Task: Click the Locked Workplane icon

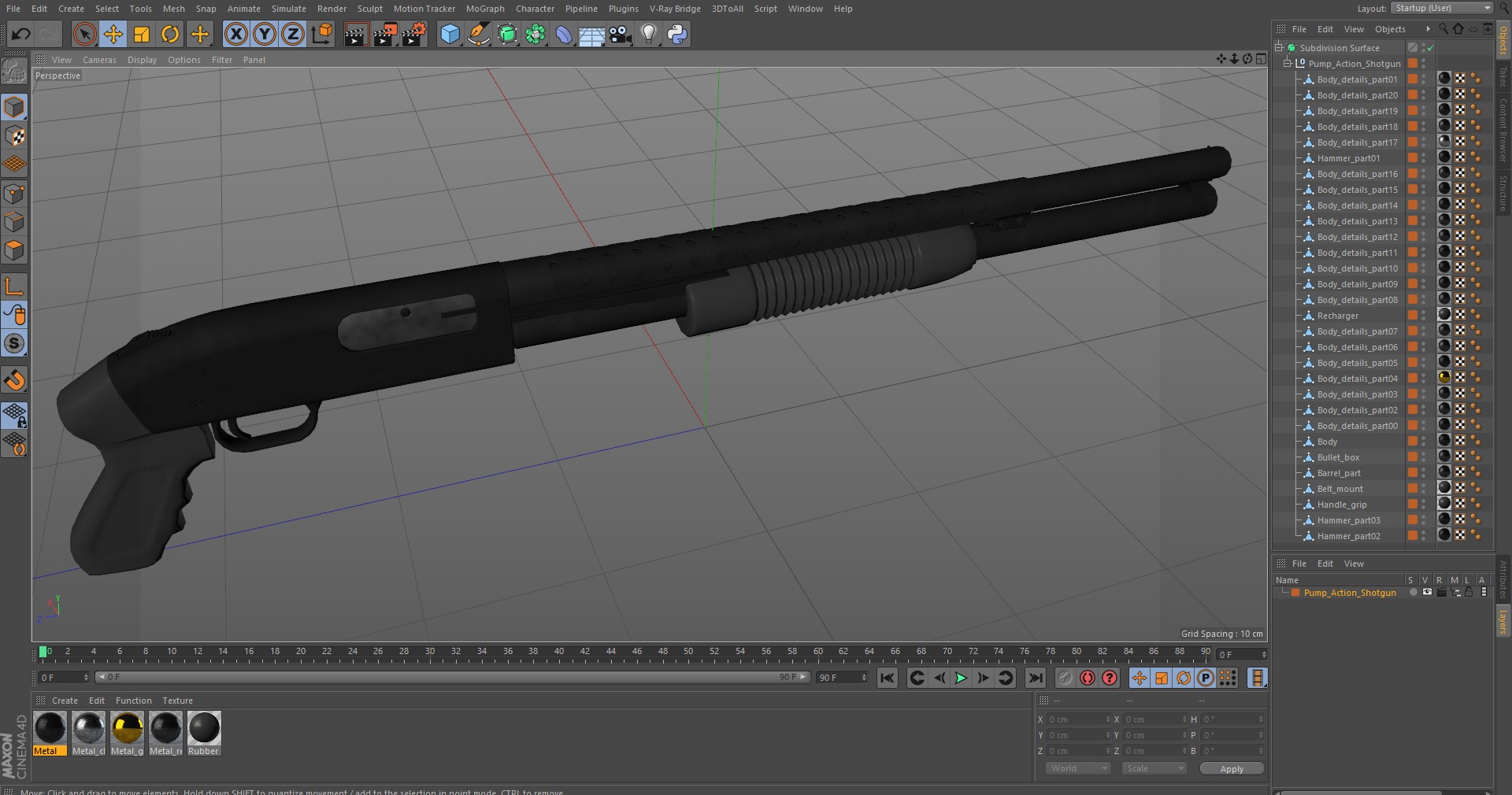Action: pos(14,416)
